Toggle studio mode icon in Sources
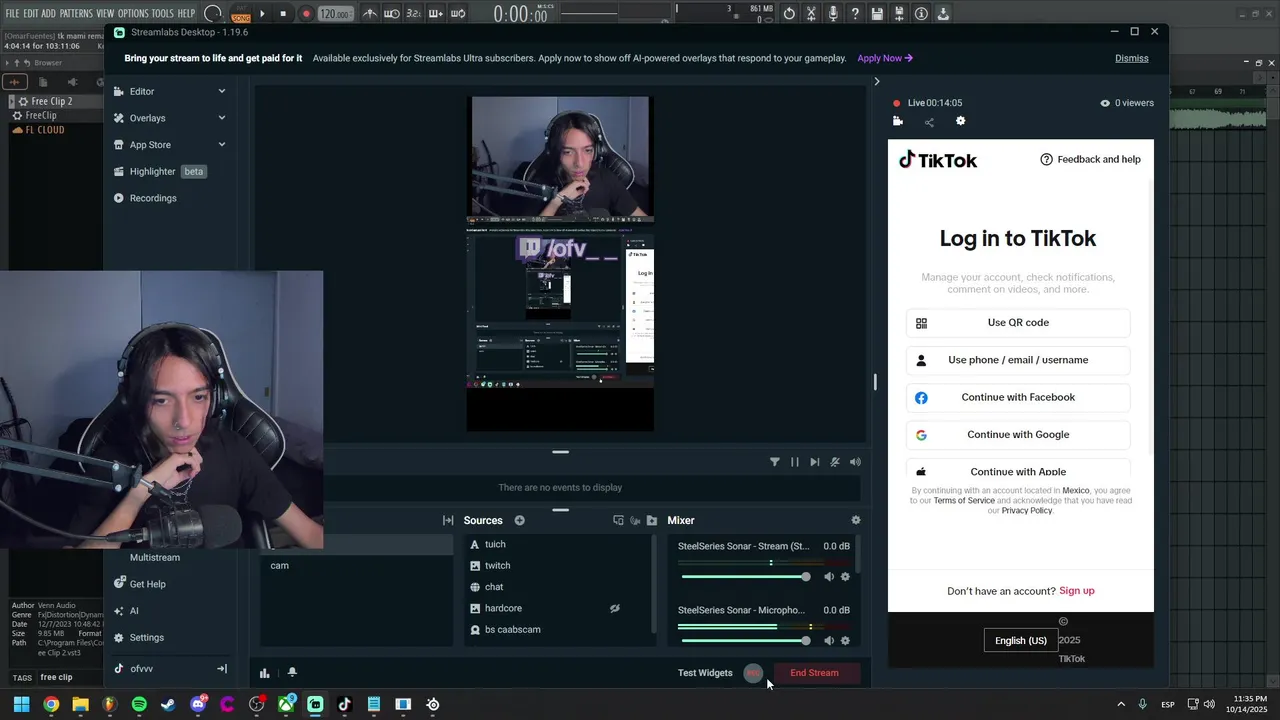The width and height of the screenshot is (1280, 720). (x=618, y=520)
